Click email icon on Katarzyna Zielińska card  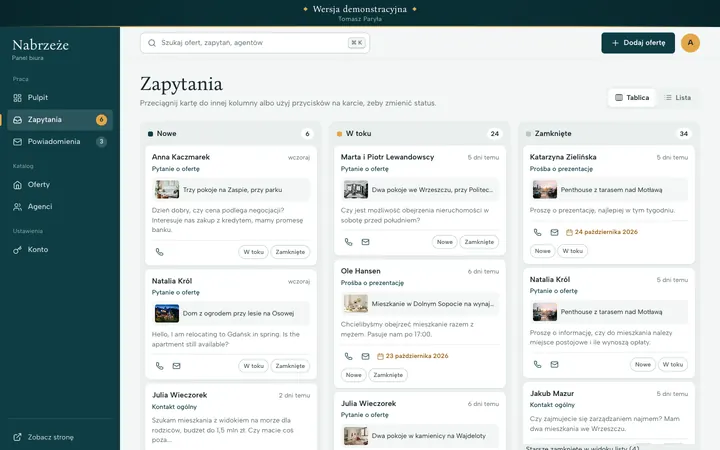(x=555, y=232)
